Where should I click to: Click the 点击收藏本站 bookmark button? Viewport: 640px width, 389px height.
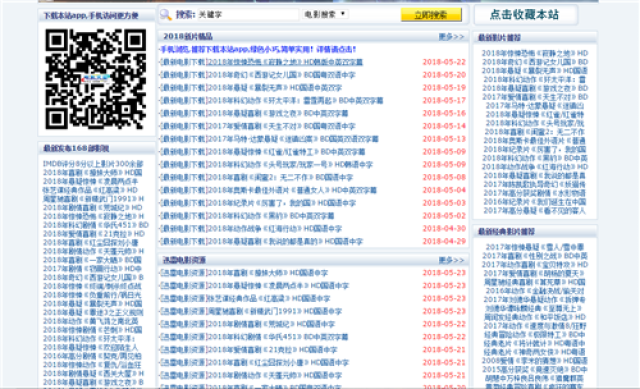pos(525,15)
